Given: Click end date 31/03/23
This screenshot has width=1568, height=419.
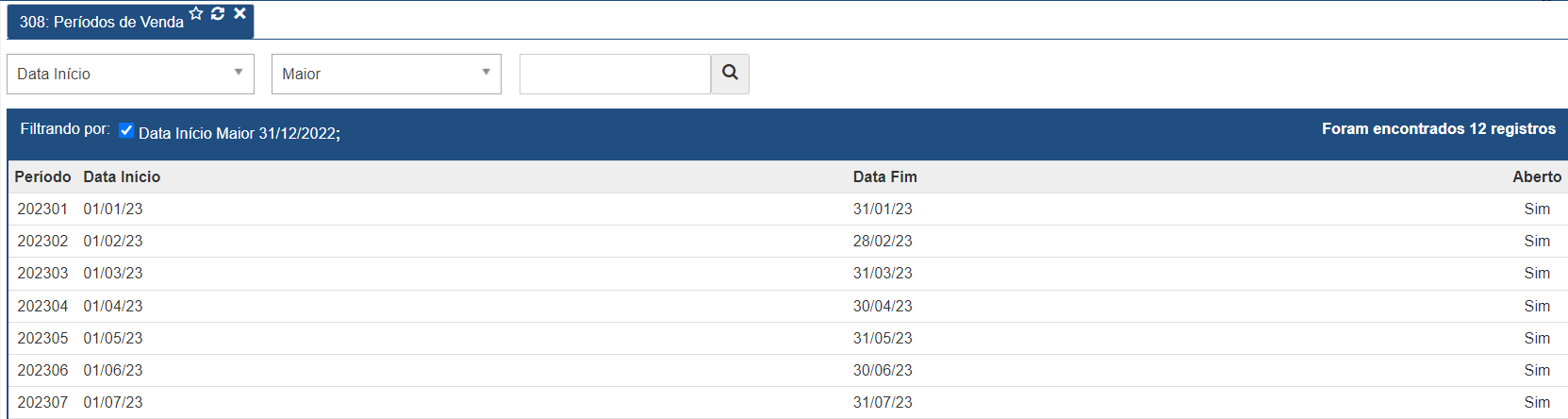Looking at the screenshot, I should 883,273.
